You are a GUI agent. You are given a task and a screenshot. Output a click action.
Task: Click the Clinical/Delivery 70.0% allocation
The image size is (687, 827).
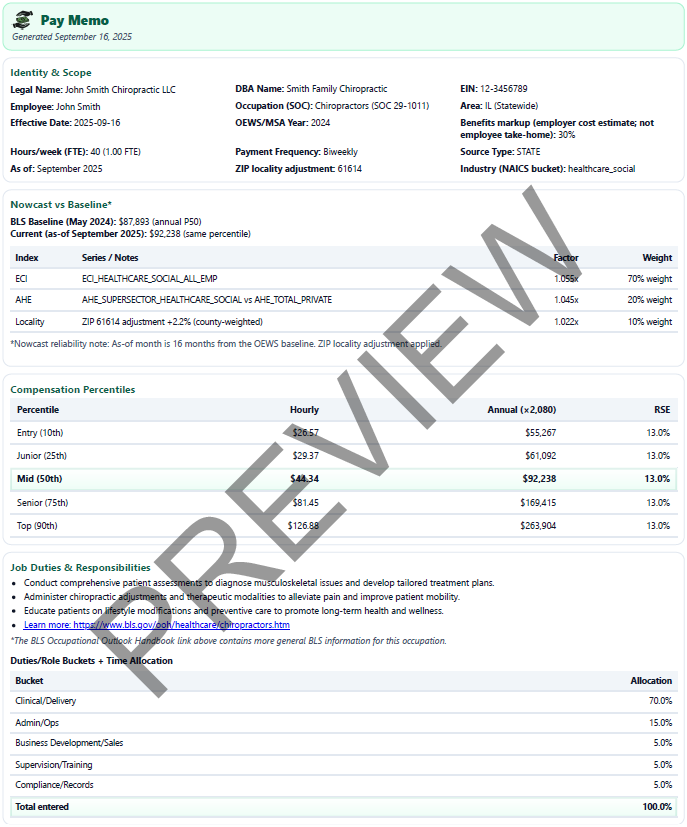tap(660, 701)
